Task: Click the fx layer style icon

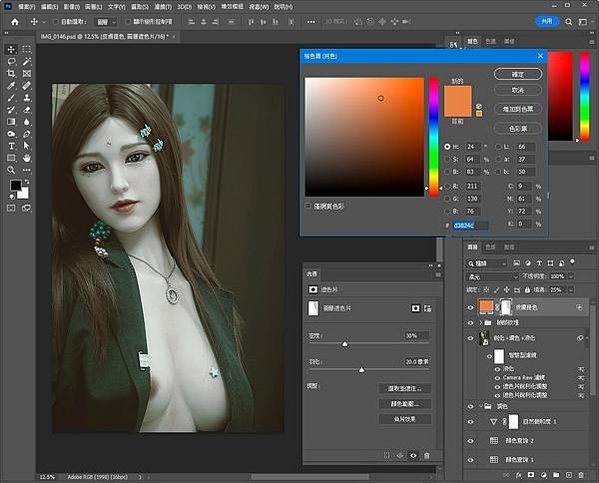Action: (x=518, y=475)
